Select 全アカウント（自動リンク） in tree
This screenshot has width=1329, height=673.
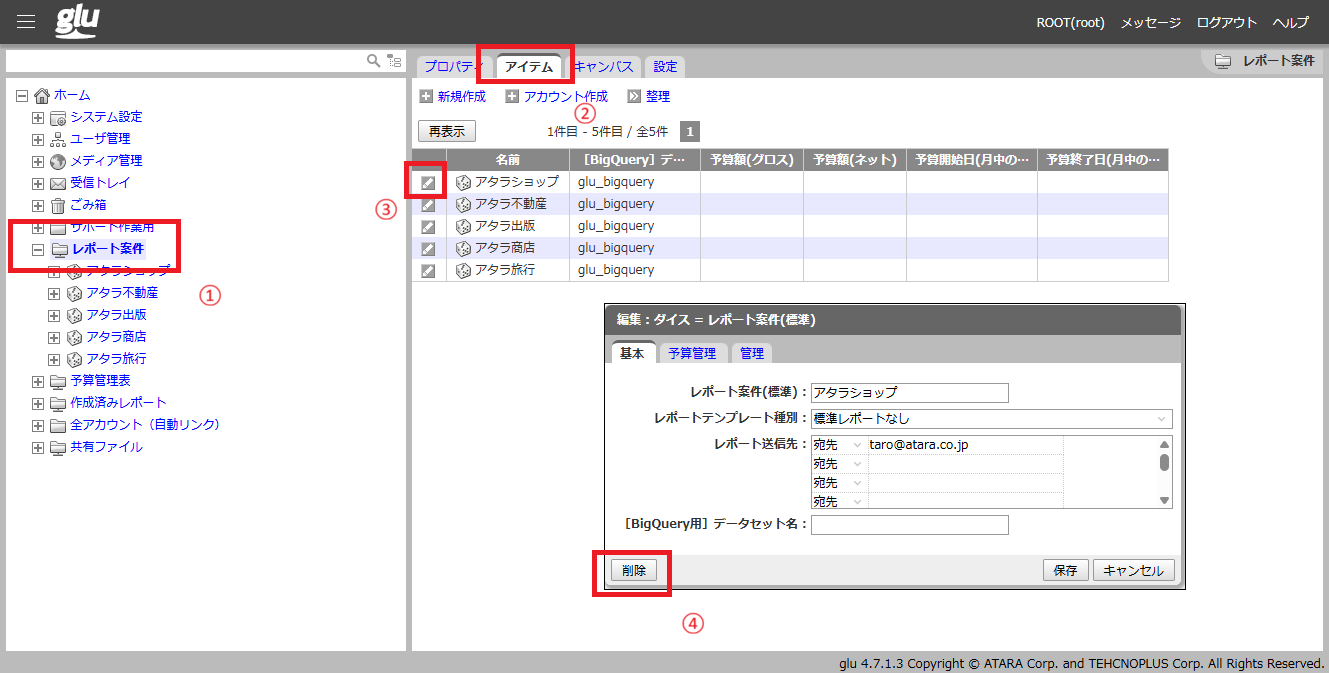[145, 425]
